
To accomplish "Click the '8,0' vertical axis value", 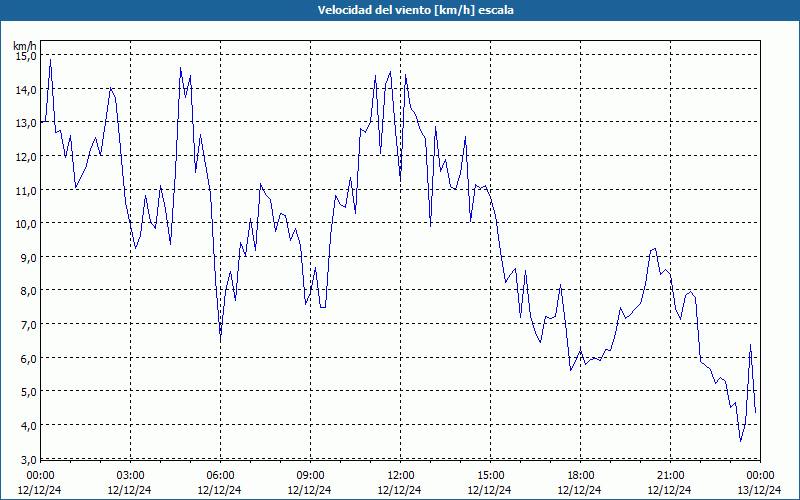I will point(29,291).
